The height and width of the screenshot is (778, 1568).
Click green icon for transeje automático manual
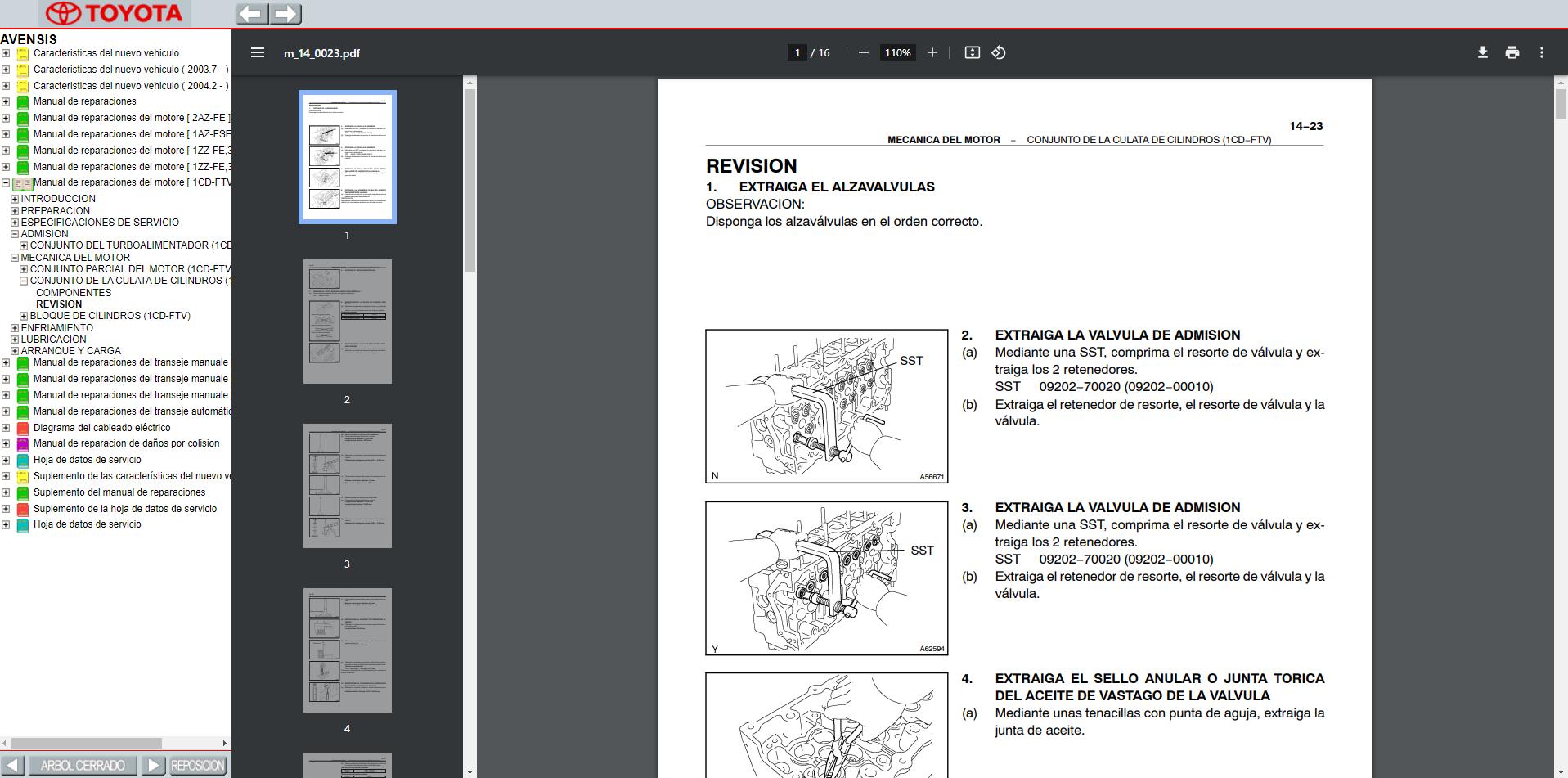(x=23, y=411)
